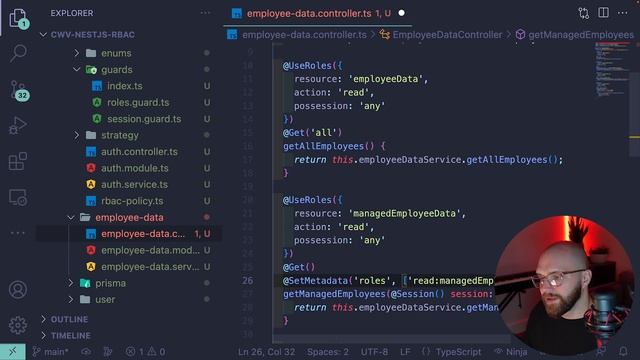
Task: Open the notifications bell in status bar
Action: click(623, 351)
